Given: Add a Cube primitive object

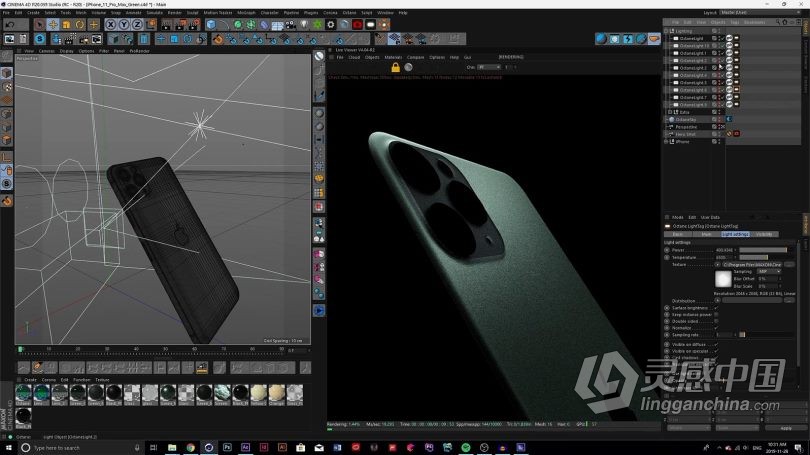Looking at the screenshot, I should pyautogui.click(x=211, y=24).
